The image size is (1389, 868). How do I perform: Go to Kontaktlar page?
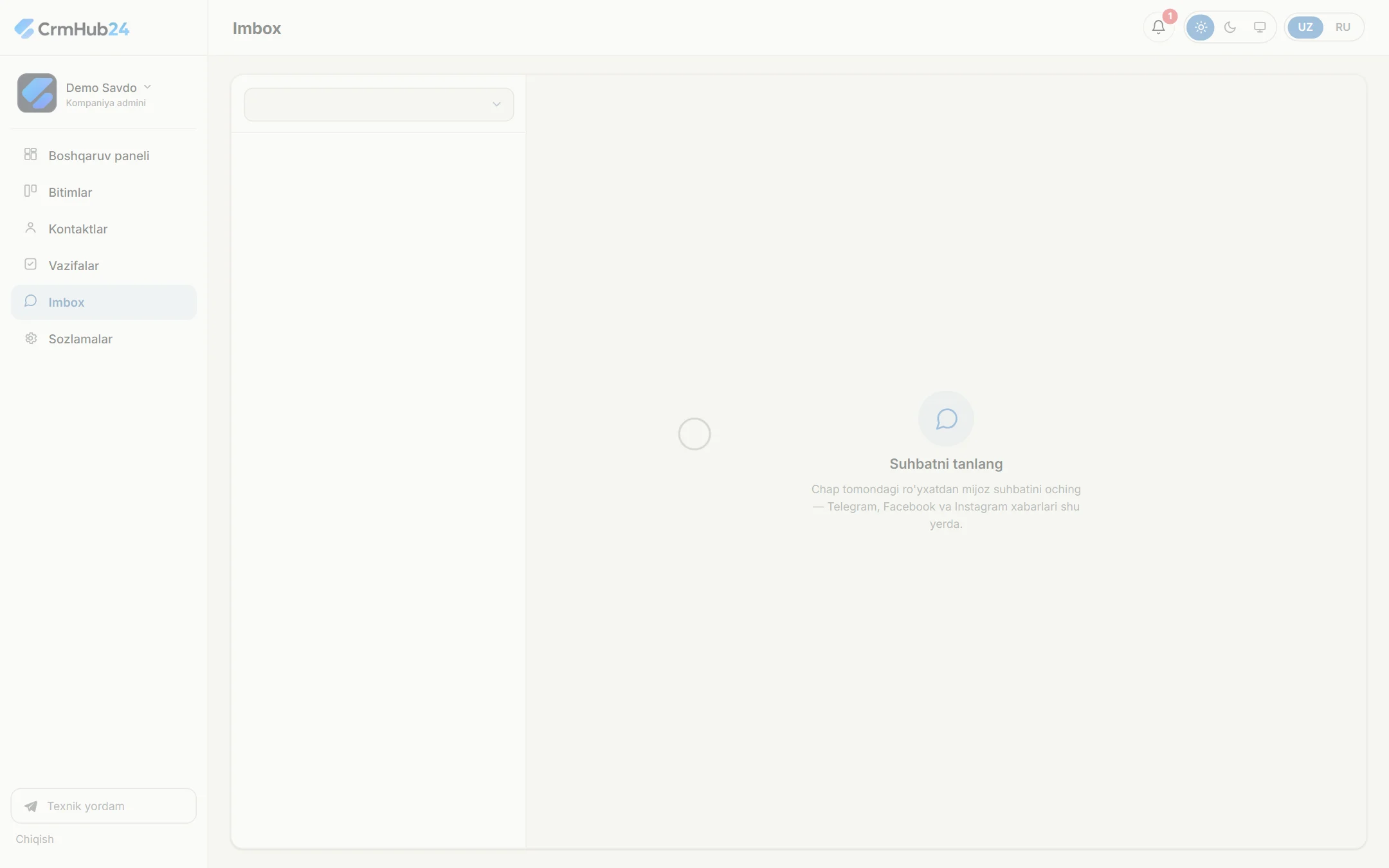click(104, 229)
